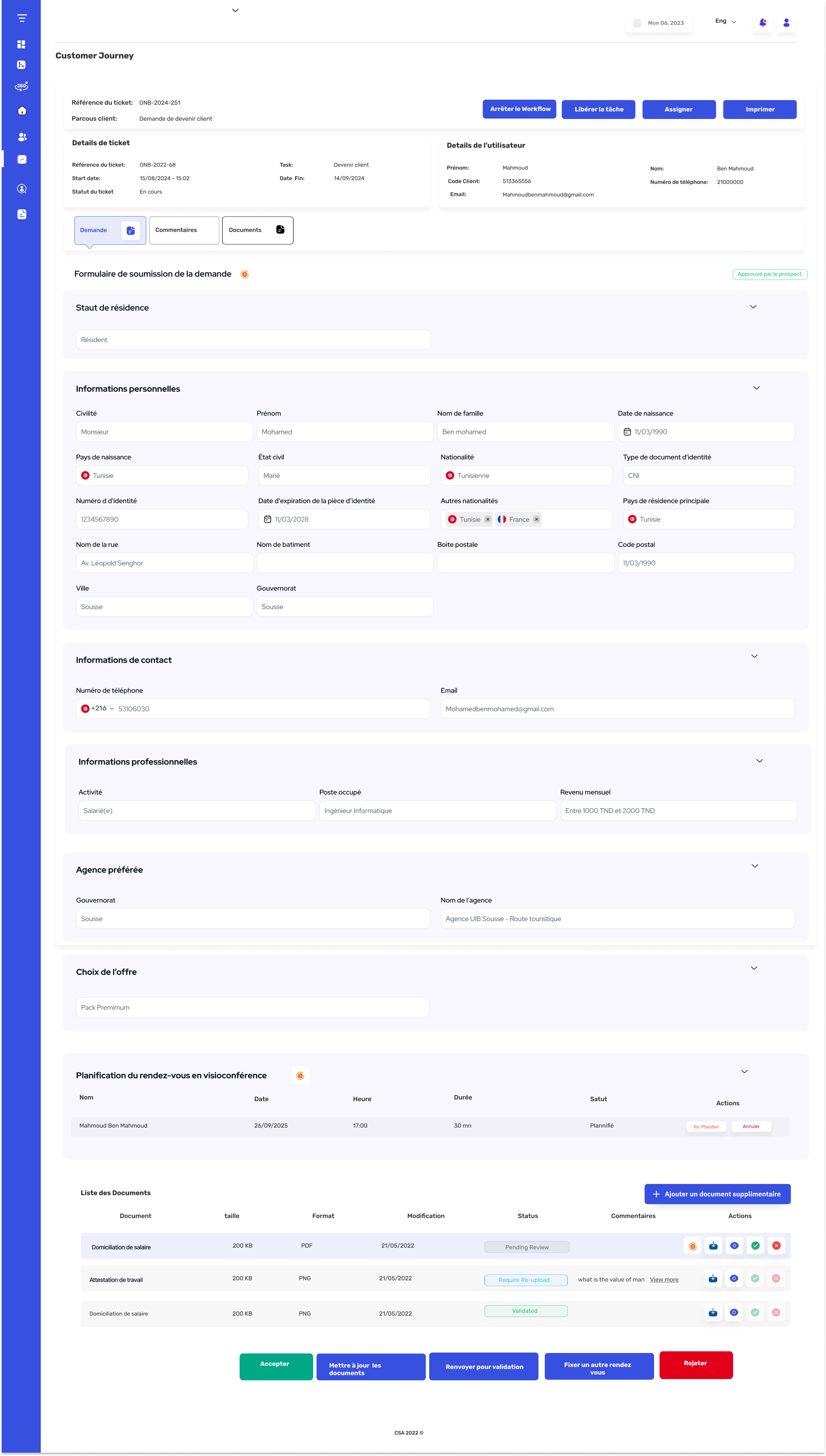Click the green Accepter button
Screen dimensions: 826x1456
coord(276,1366)
